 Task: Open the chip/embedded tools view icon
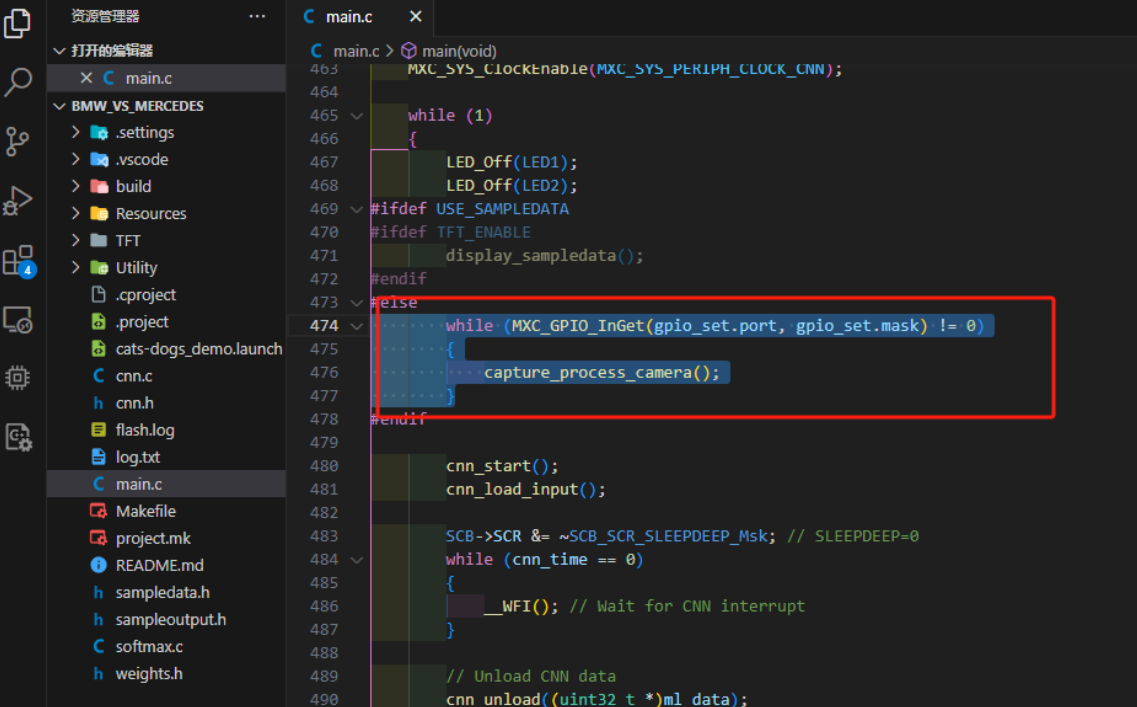click(17, 378)
